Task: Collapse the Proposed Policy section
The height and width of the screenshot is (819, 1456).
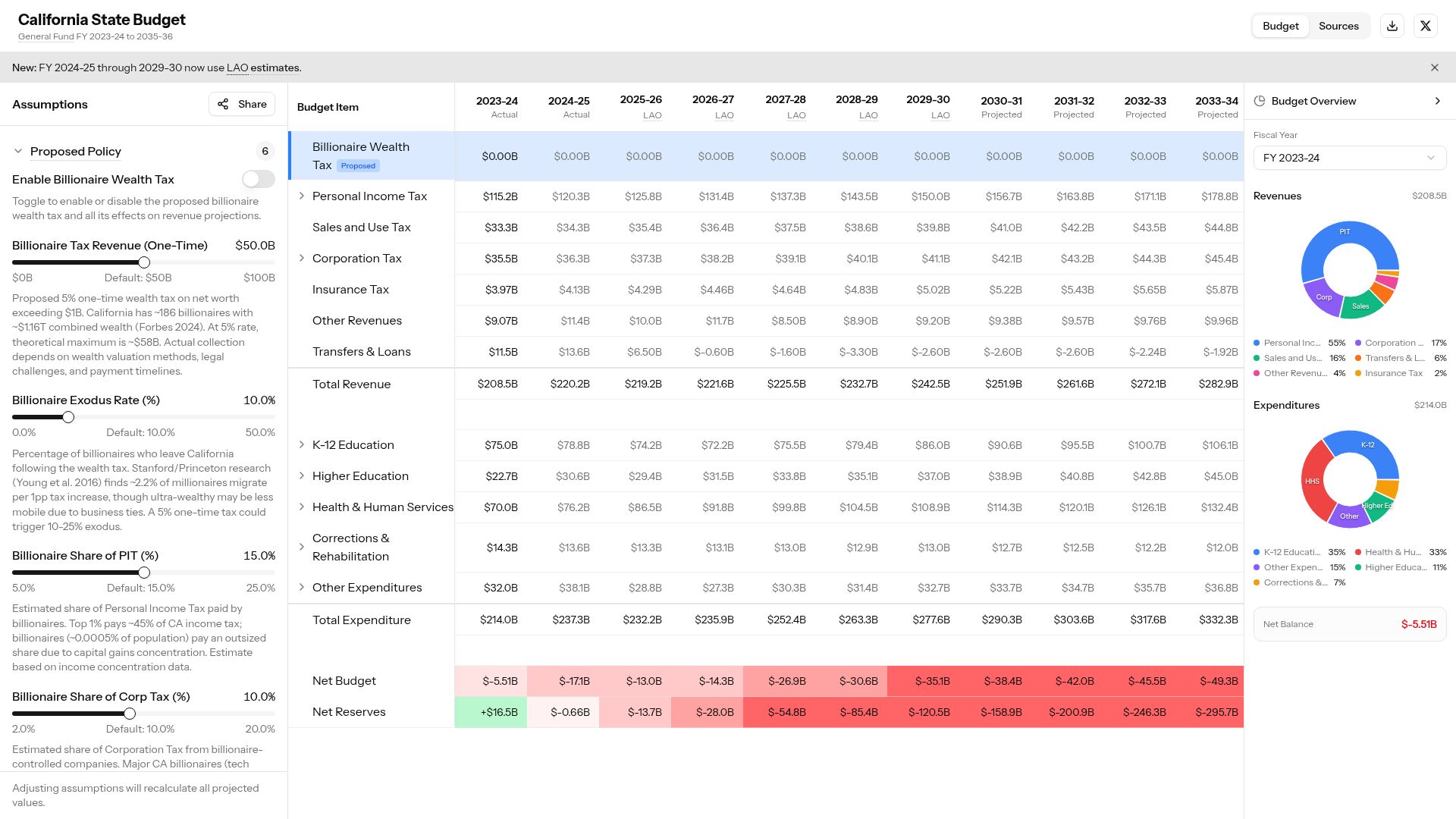Action: click(x=18, y=151)
